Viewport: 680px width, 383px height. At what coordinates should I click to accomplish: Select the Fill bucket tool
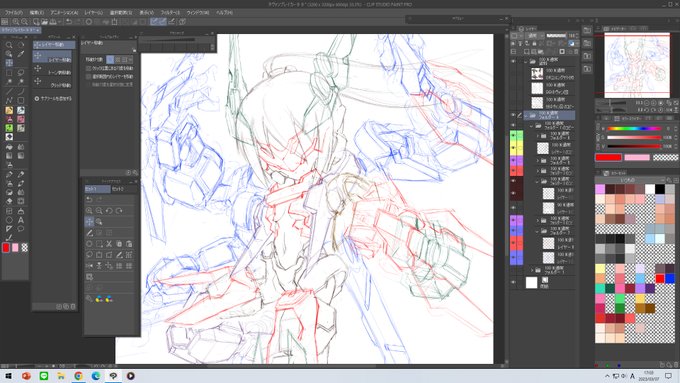pos(9,147)
